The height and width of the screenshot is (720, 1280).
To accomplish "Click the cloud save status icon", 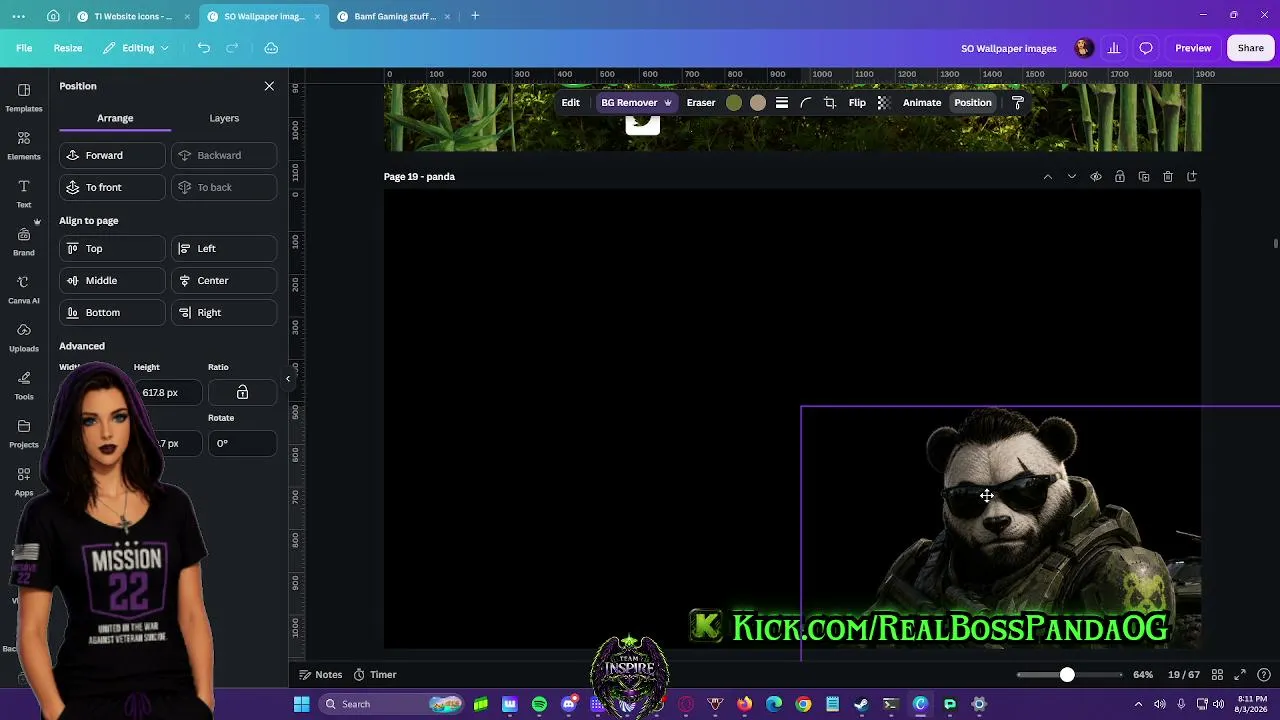I will point(271,48).
